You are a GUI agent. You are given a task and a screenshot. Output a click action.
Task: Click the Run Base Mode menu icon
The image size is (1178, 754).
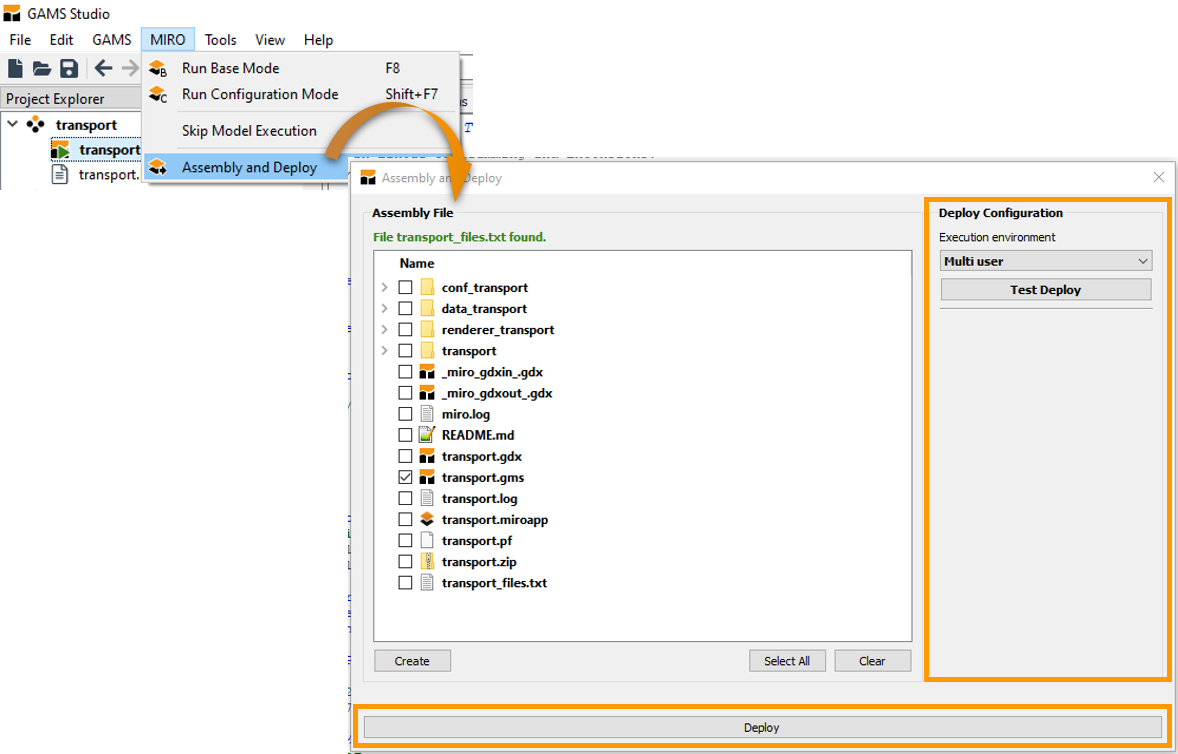pyautogui.click(x=158, y=68)
